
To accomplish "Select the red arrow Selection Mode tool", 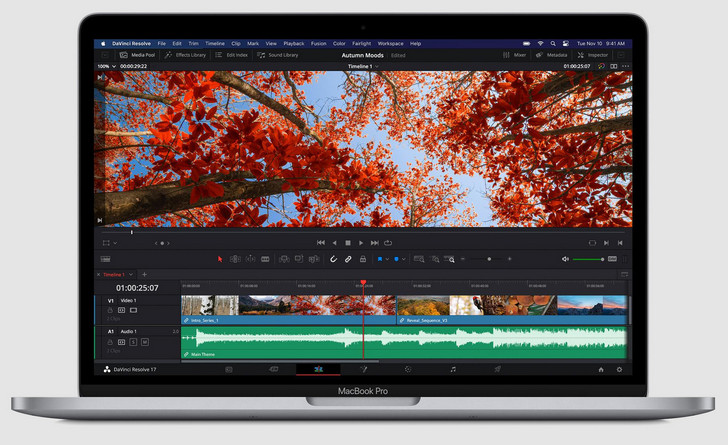I will [x=220, y=259].
